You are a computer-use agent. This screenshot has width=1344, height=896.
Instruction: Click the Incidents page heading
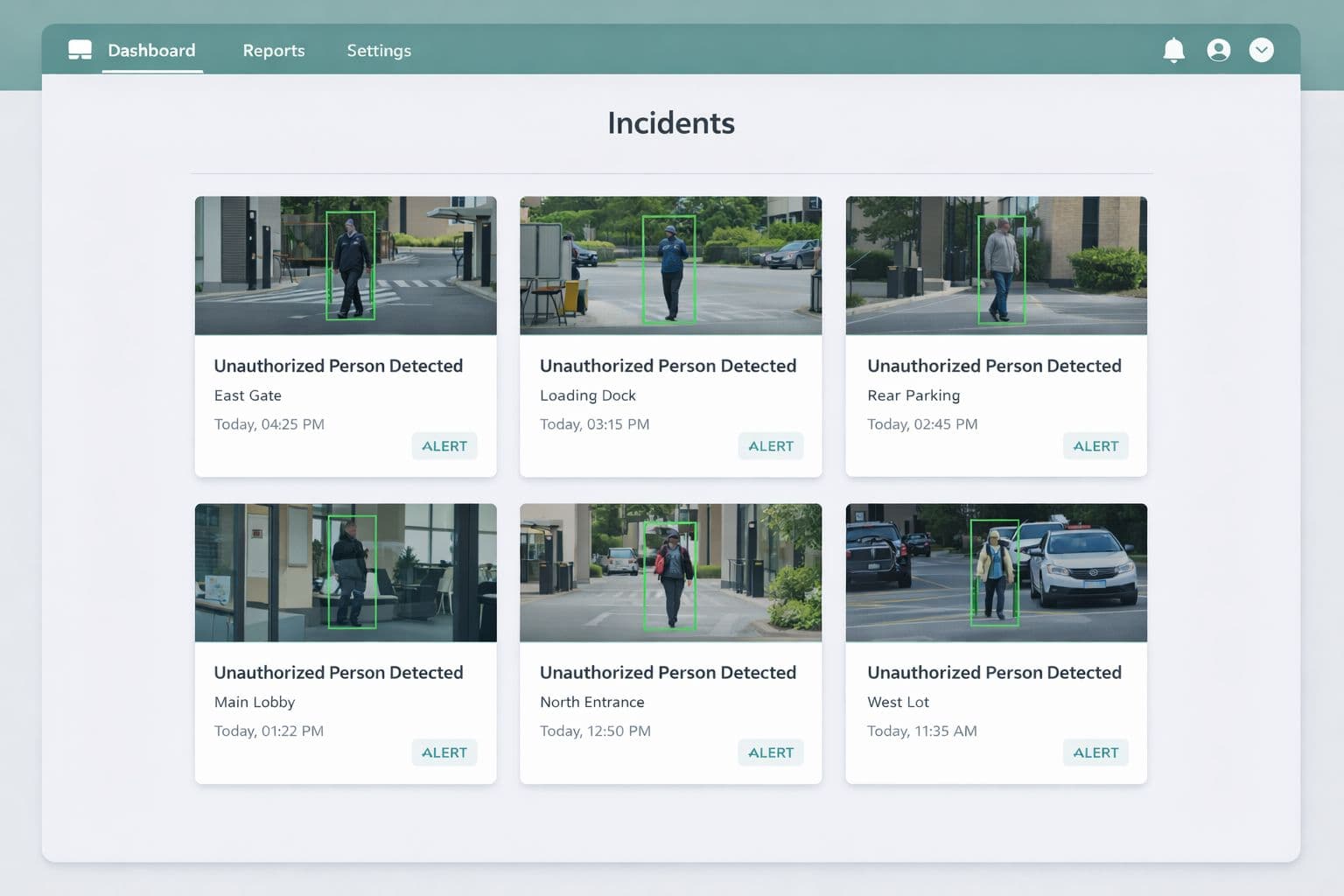point(671,122)
